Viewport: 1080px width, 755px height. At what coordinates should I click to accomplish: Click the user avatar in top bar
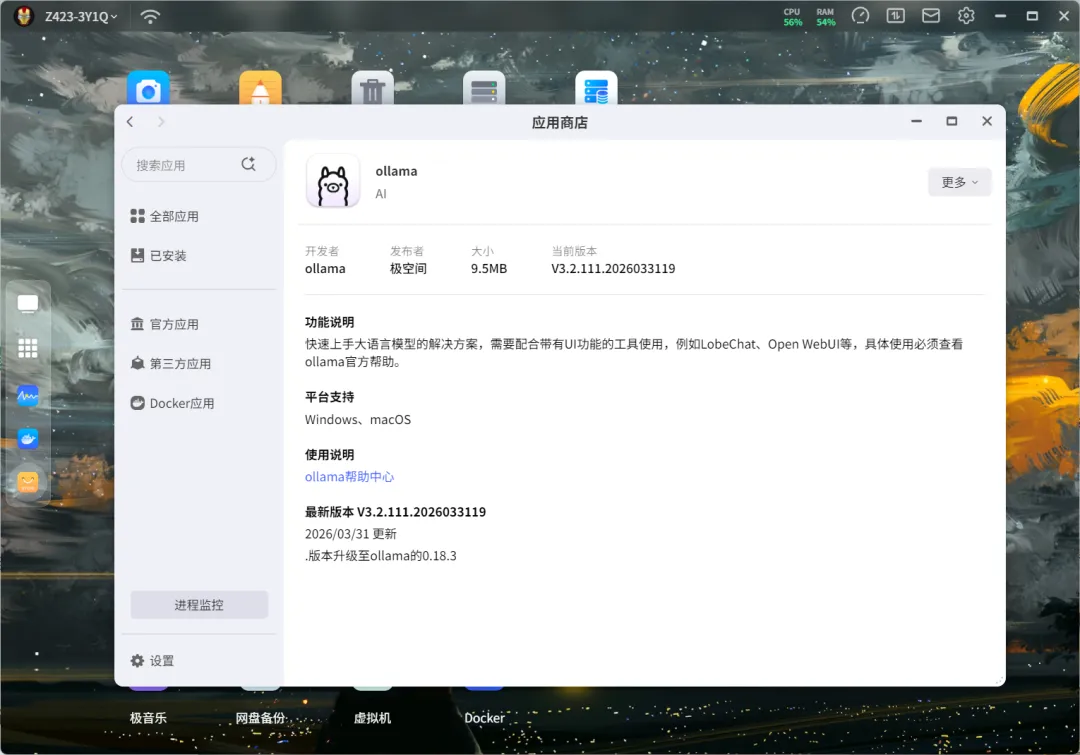pos(24,16)
